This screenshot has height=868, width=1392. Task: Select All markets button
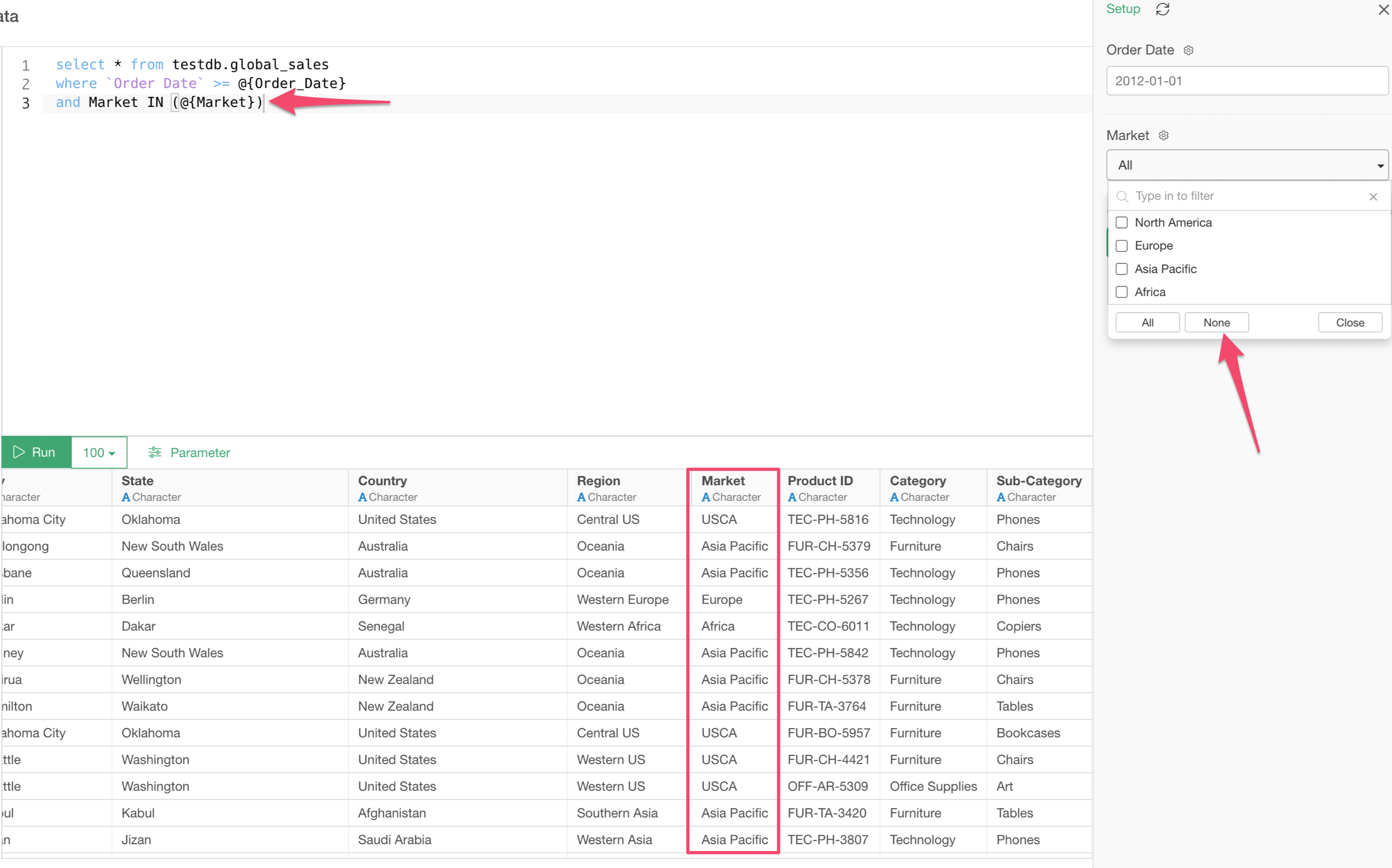(x=1147, y=322)
